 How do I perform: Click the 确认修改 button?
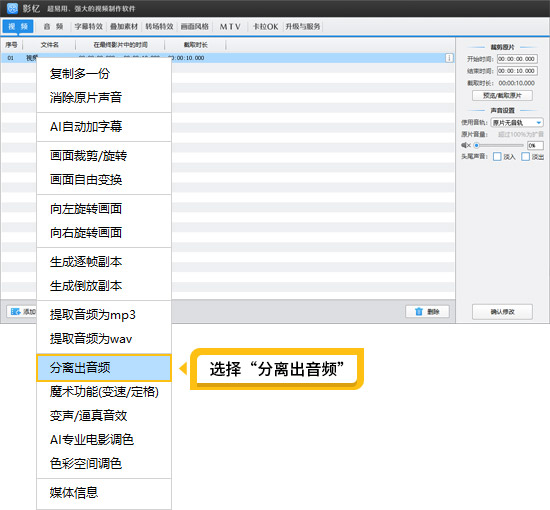502,312
